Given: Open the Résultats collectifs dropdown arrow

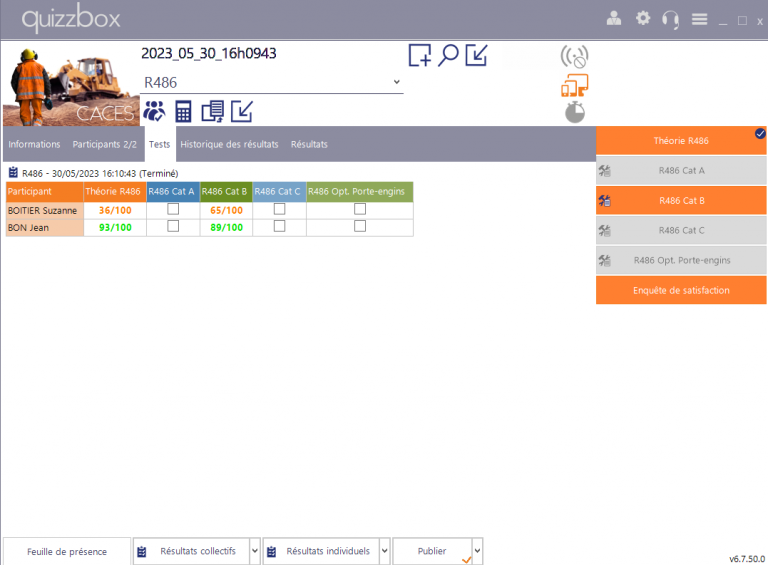Looking at the screenshot, I should coord(255,551).
